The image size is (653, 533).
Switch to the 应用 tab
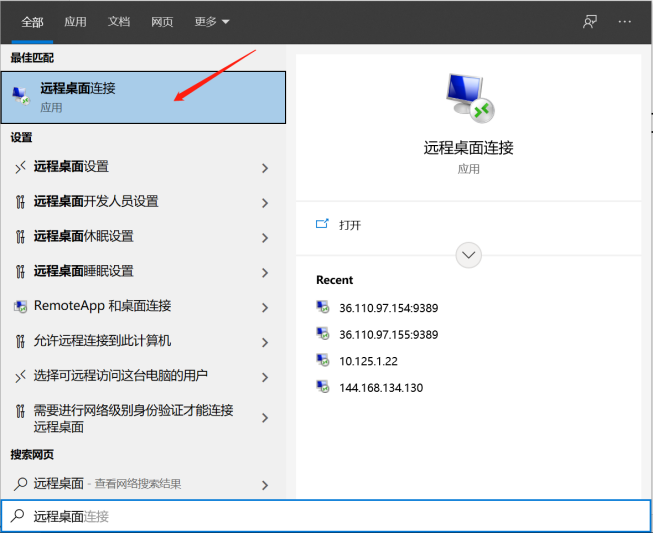75,21
